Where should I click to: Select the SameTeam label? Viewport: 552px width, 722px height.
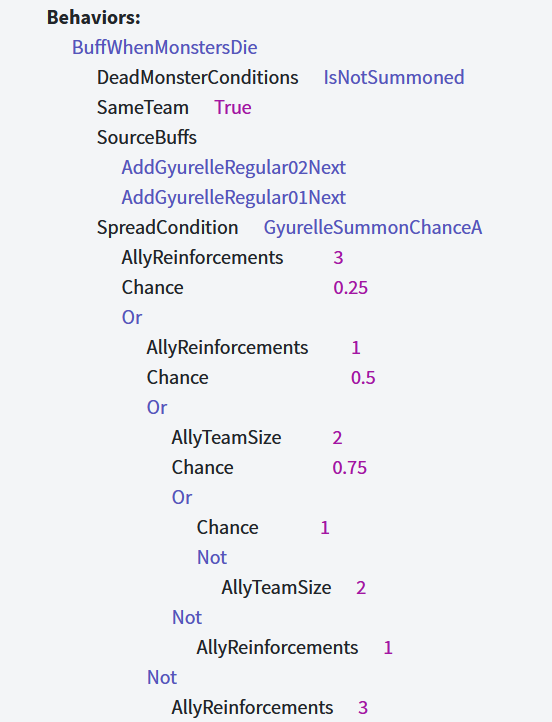(x=143, y=107)
